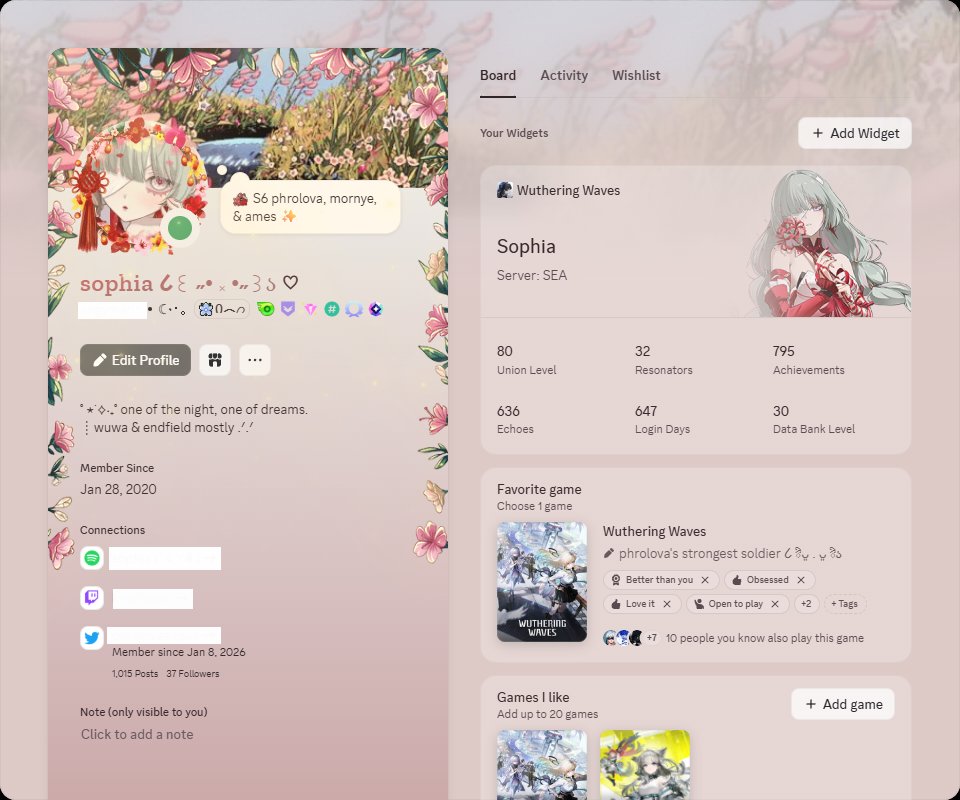
Task: Click the 1,015 Posts Twitter stat
Action: tap(135, 673)
